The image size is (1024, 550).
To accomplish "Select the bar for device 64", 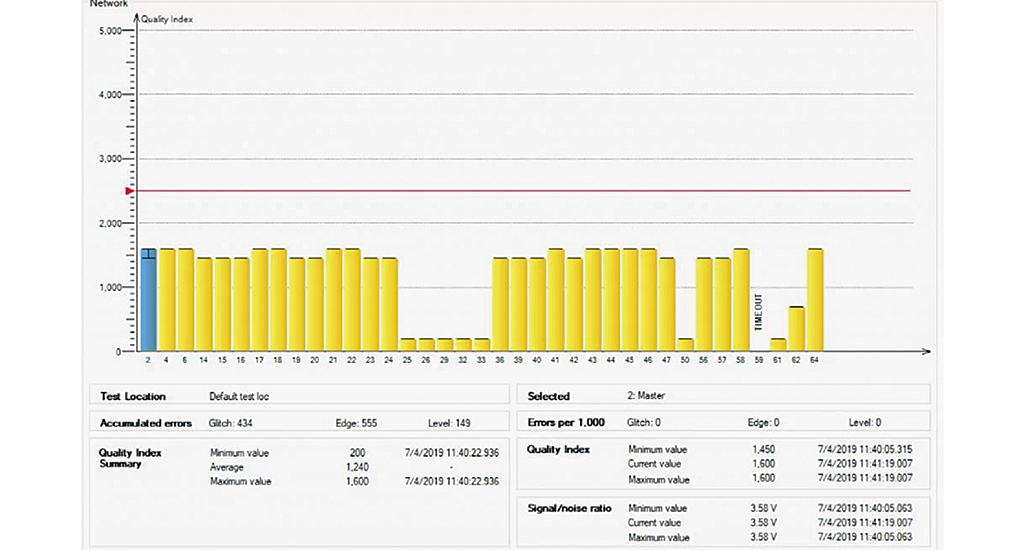I will [815, 300].
